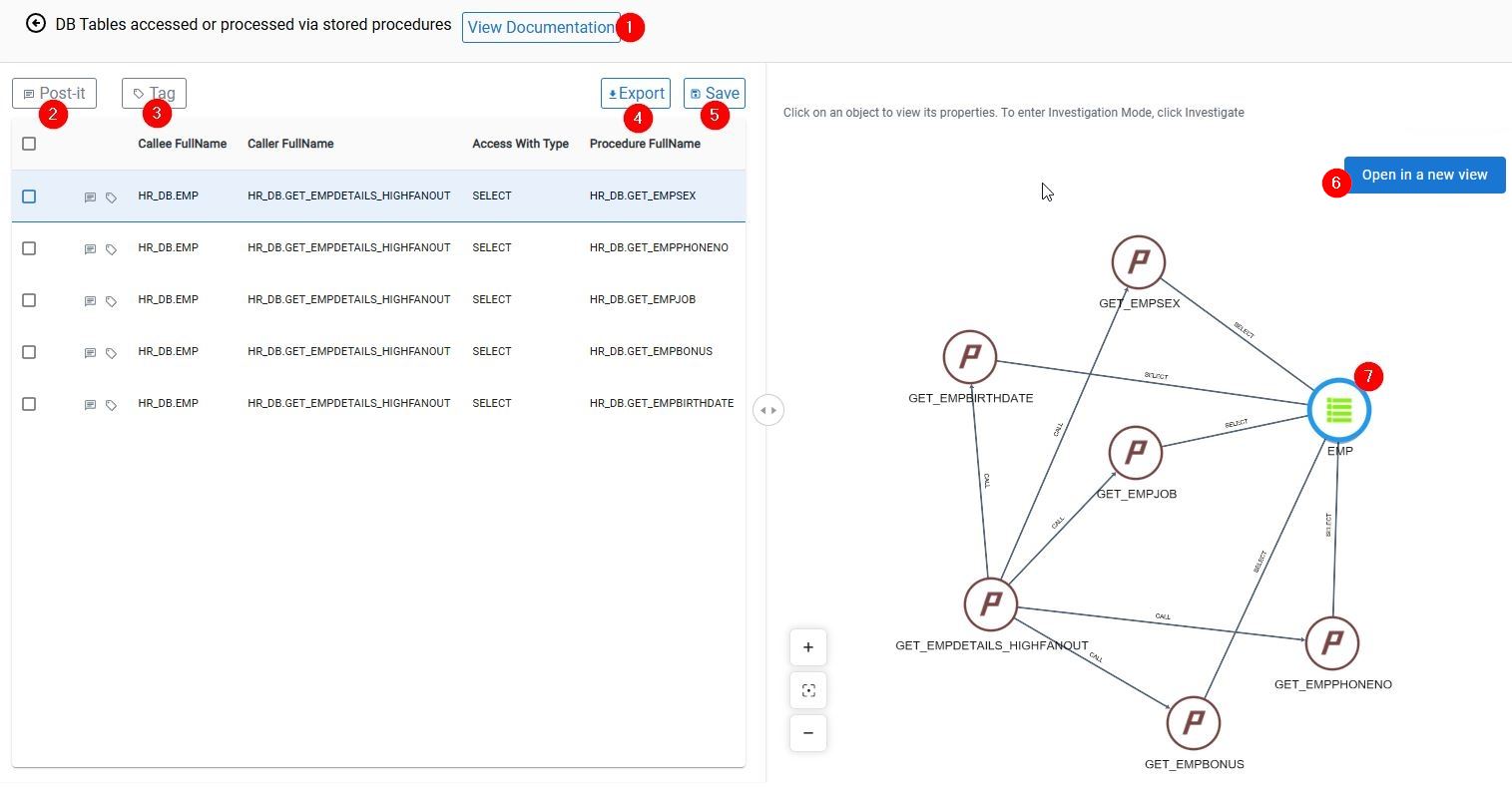The image size is (1512, 788).
Task: Select the GET_EMPSEX procedure node
Action: click(x=1138, y=262)
